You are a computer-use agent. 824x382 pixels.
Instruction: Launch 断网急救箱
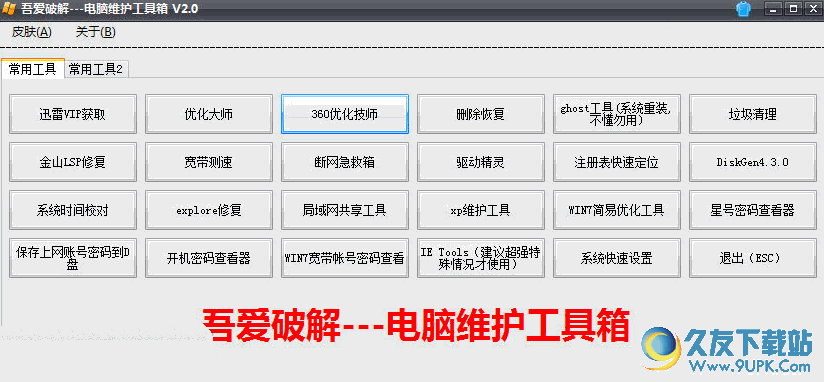click(345, 162)
